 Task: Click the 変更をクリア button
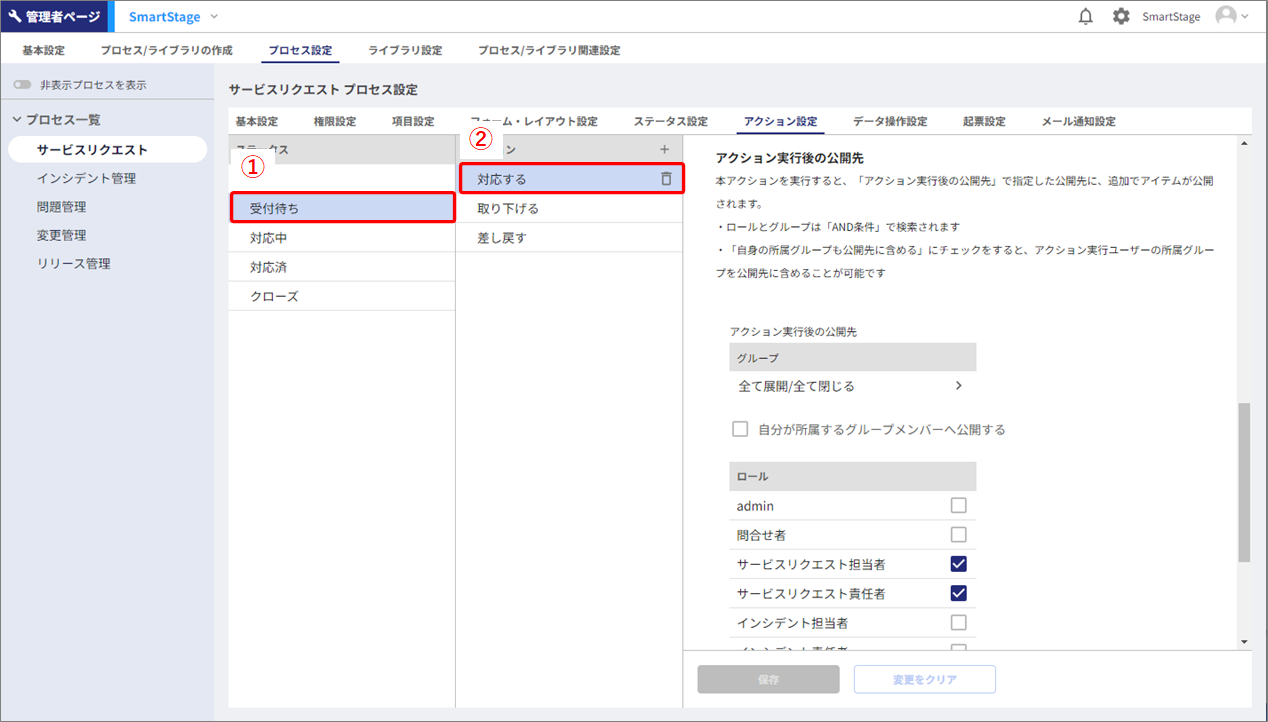point(924,679)
